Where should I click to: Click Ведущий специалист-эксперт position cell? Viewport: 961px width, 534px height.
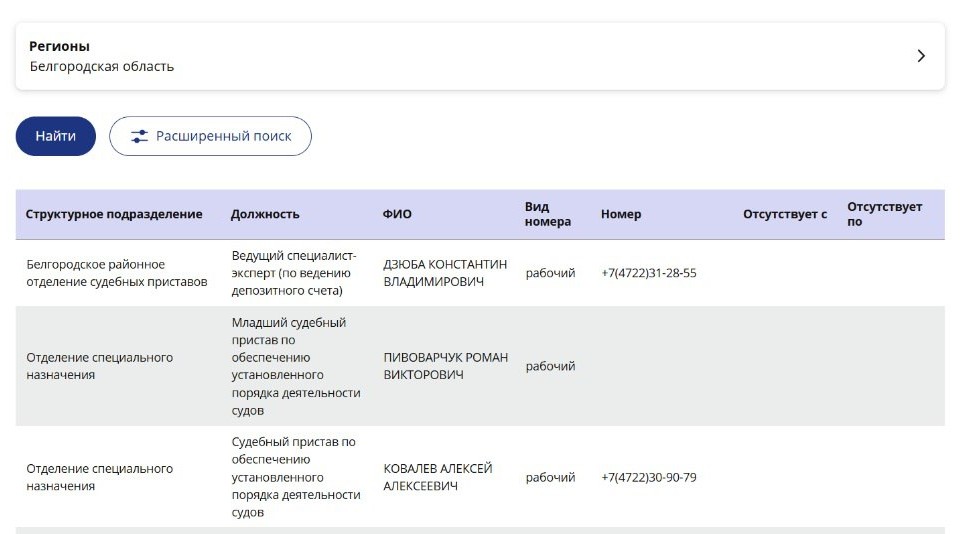coord(294,273)
